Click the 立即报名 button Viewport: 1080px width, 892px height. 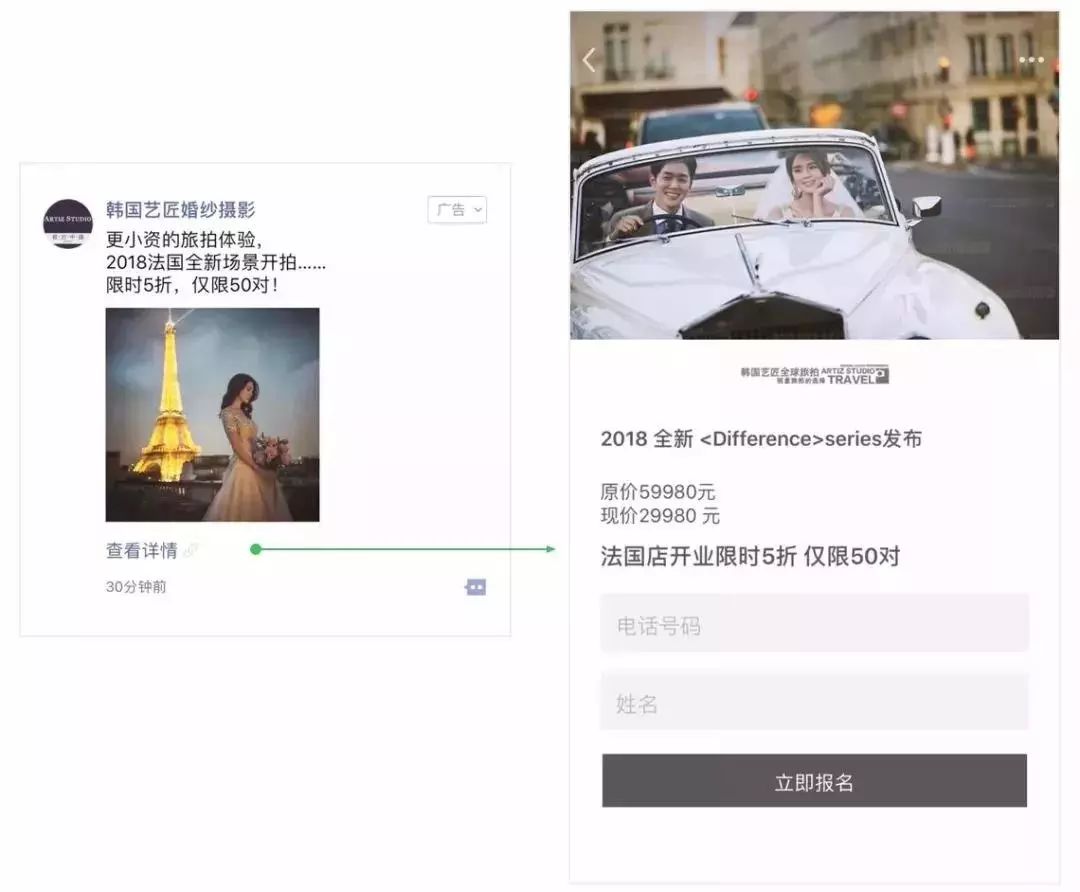814,780
